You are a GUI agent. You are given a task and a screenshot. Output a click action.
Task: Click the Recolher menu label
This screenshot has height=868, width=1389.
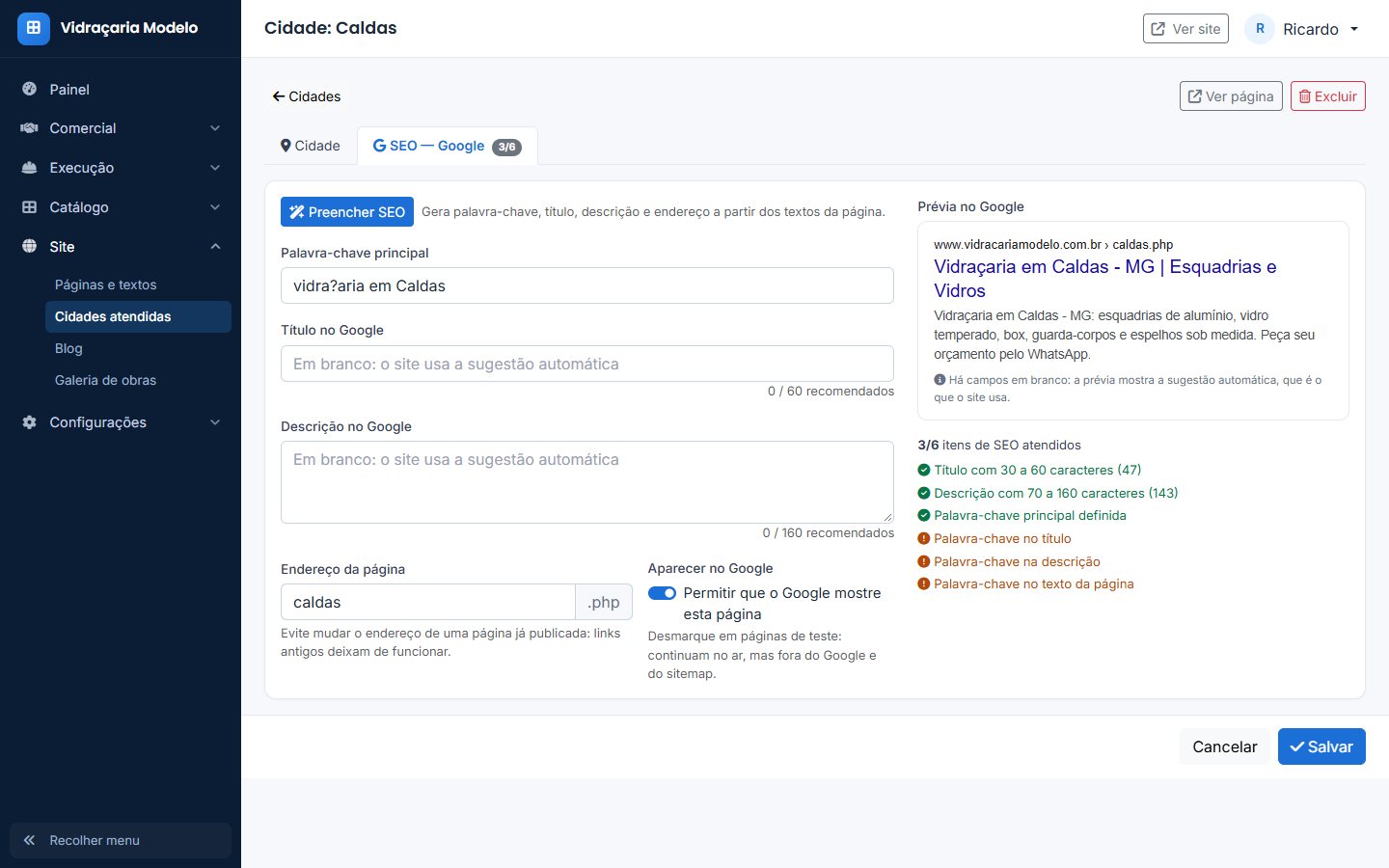tap(95, 840)
